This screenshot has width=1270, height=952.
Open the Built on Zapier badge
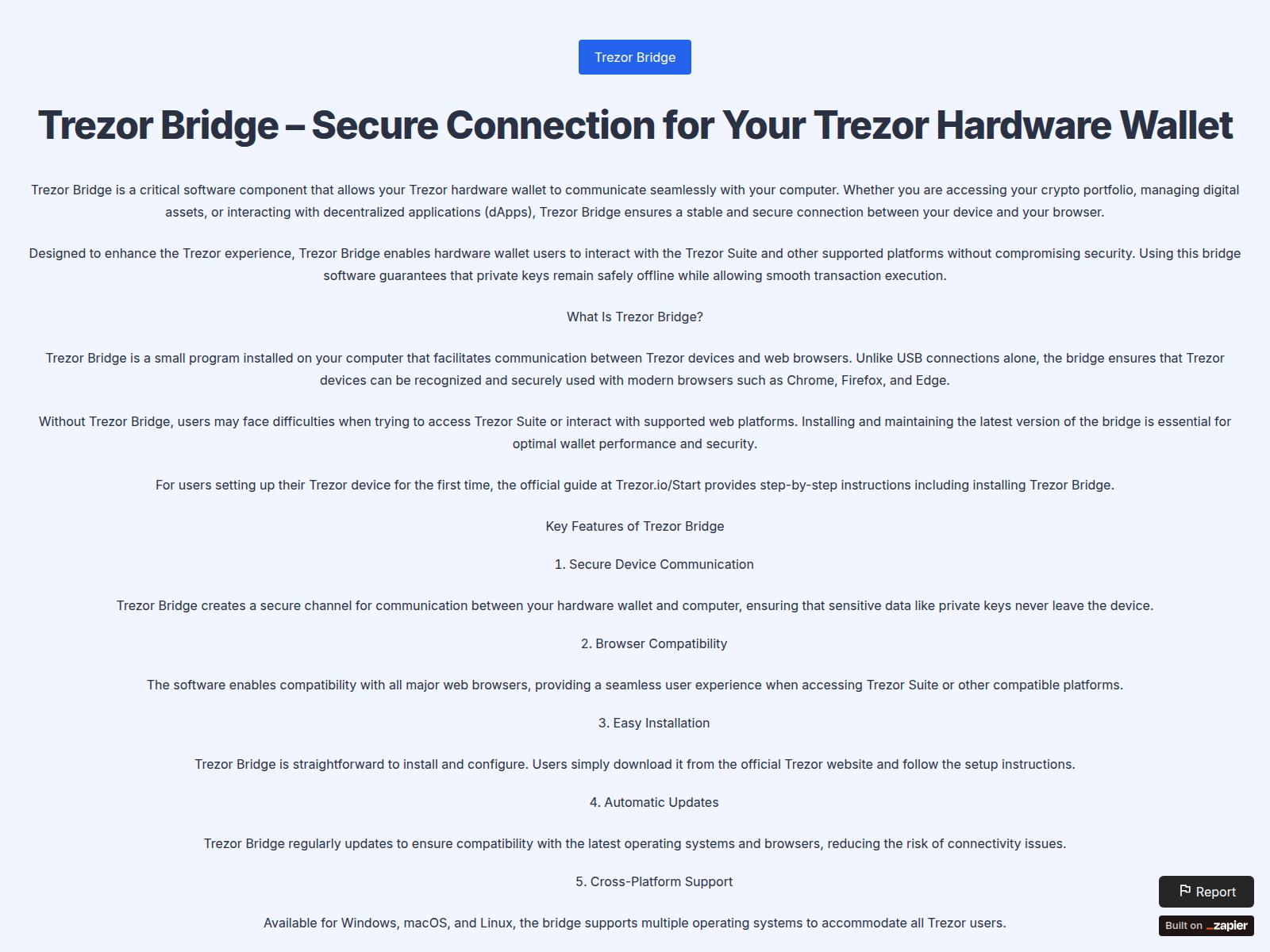tap(1206, 926)
